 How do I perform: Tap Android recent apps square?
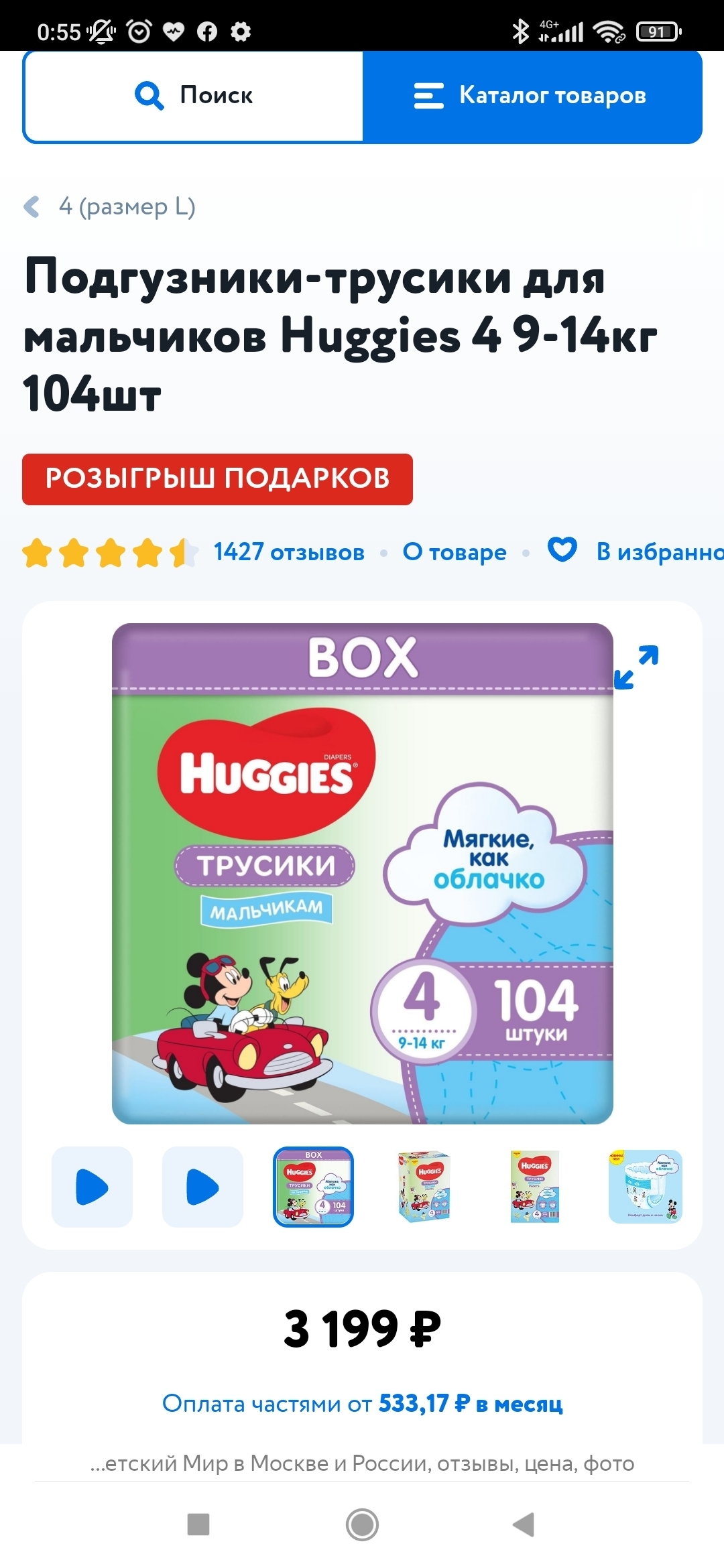coord(198,1524)
